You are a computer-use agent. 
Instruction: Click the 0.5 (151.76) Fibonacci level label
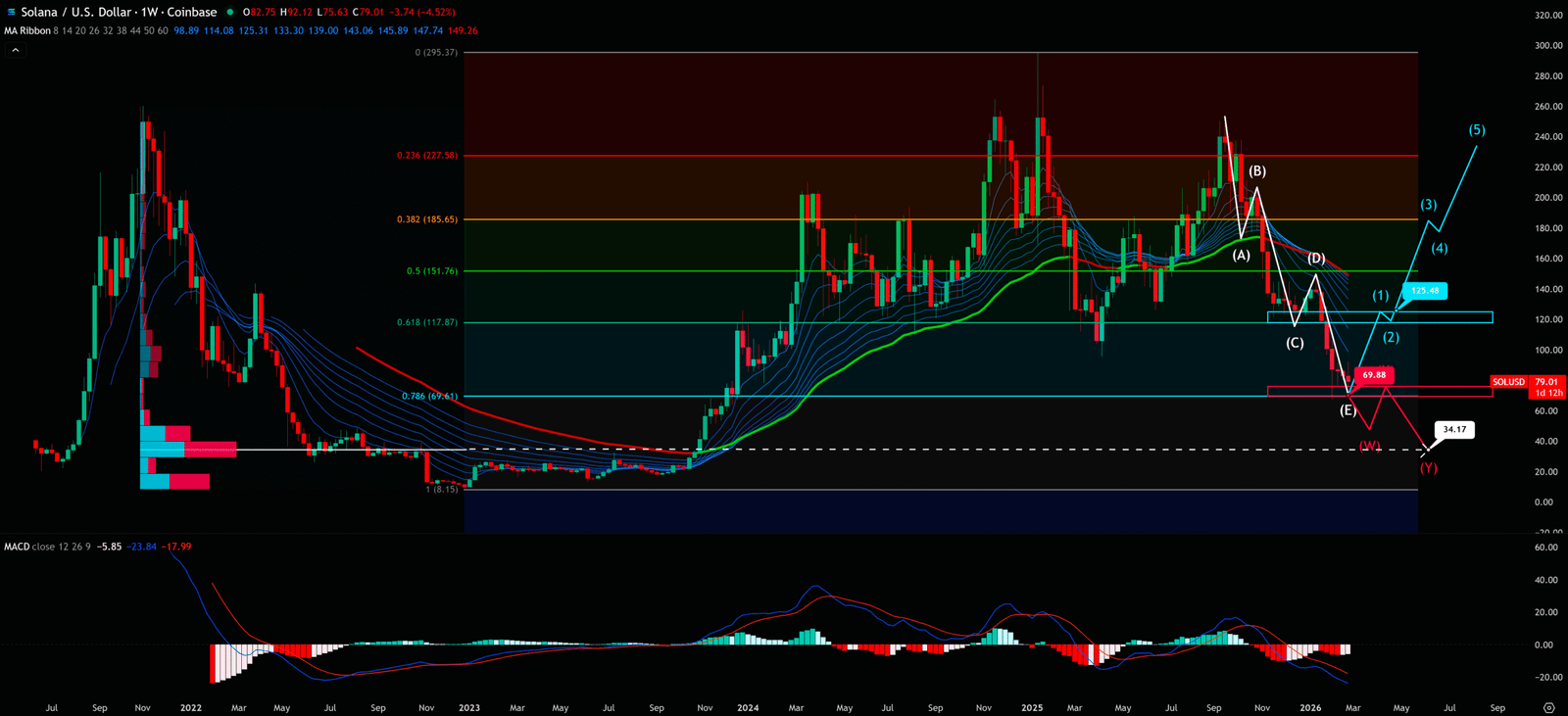pos(431,271)
